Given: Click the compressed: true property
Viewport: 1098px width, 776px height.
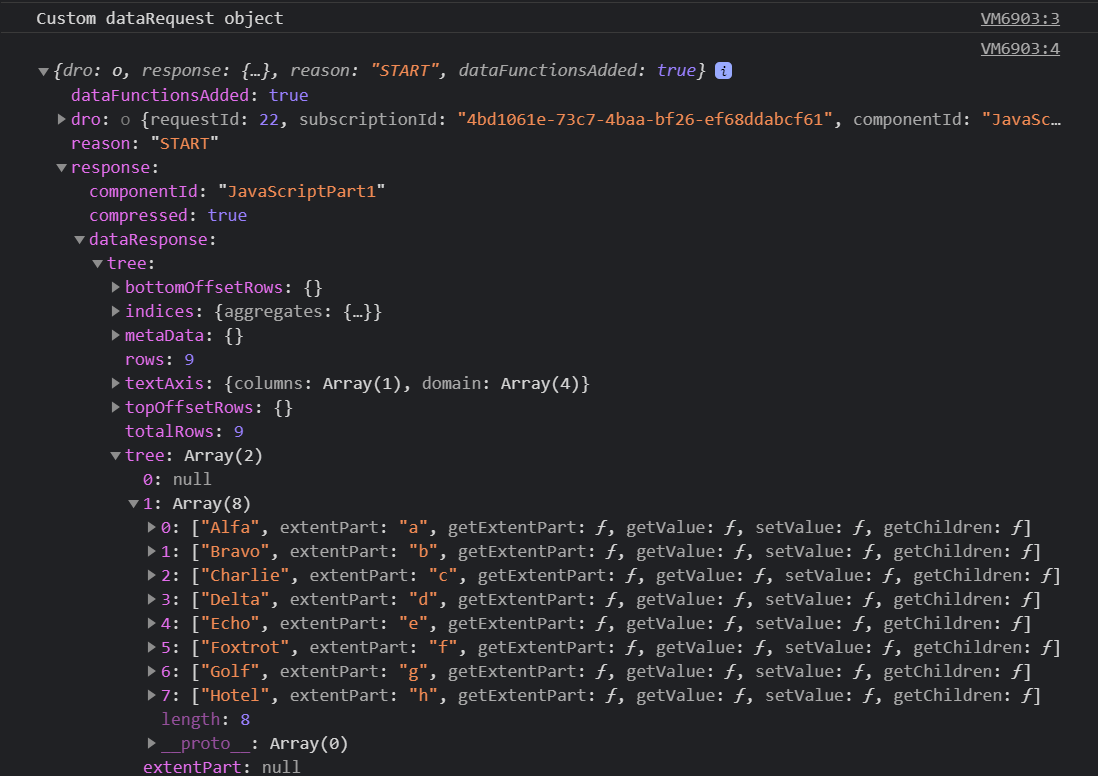Looking at the screenshot, I should 168,216.
